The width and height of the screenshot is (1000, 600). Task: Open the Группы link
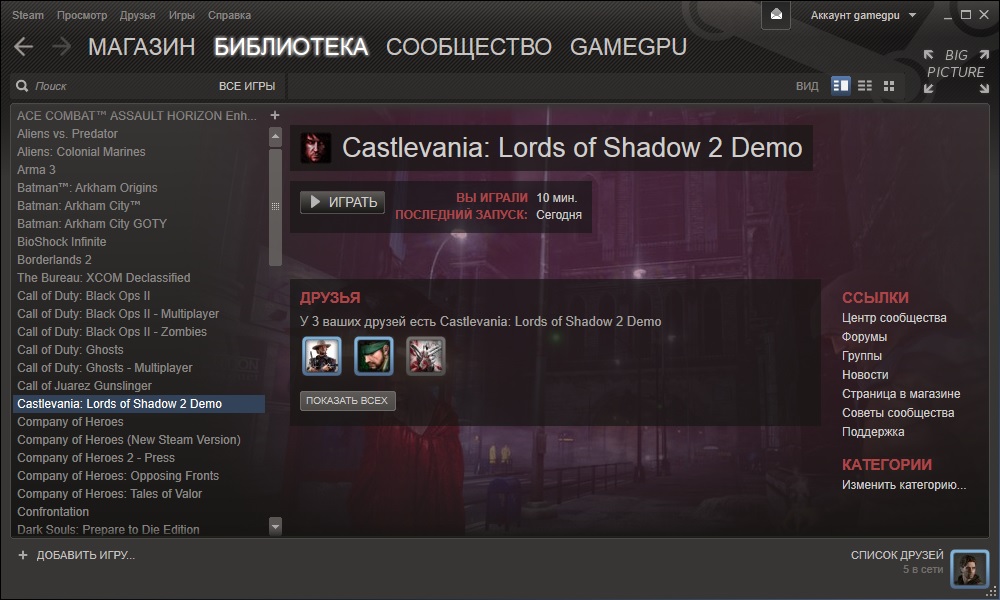pos(862,356)
